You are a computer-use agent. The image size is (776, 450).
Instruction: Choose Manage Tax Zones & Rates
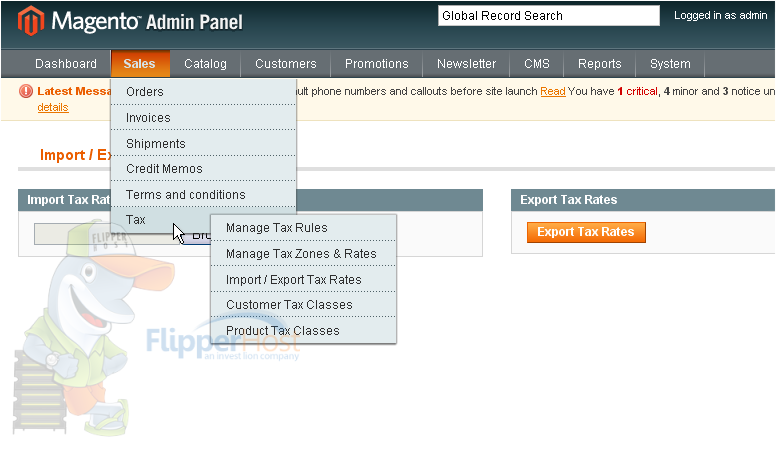coord(303,253)
